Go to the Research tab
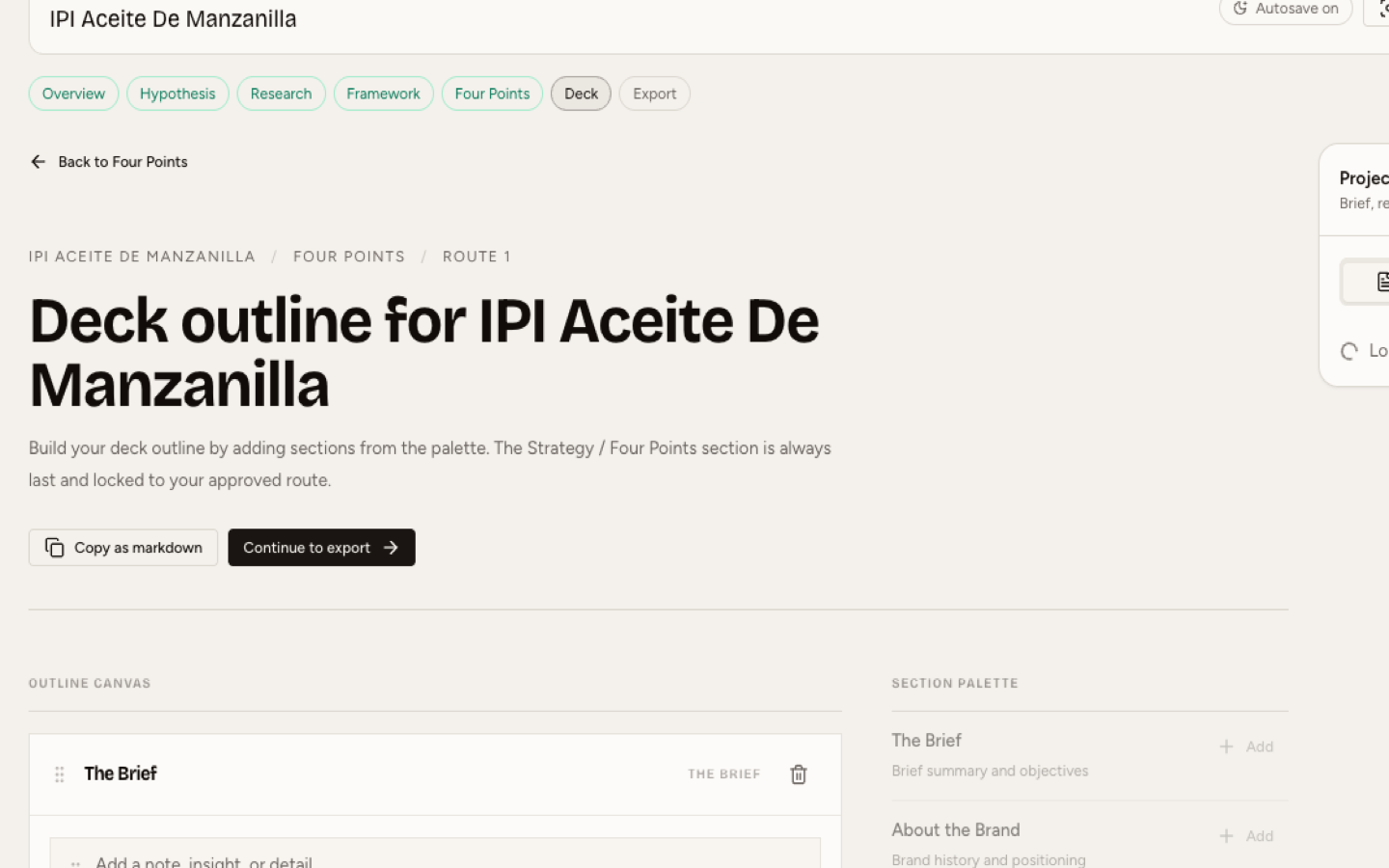This screenshot has width=1389, height=868. tap(281, 94)
